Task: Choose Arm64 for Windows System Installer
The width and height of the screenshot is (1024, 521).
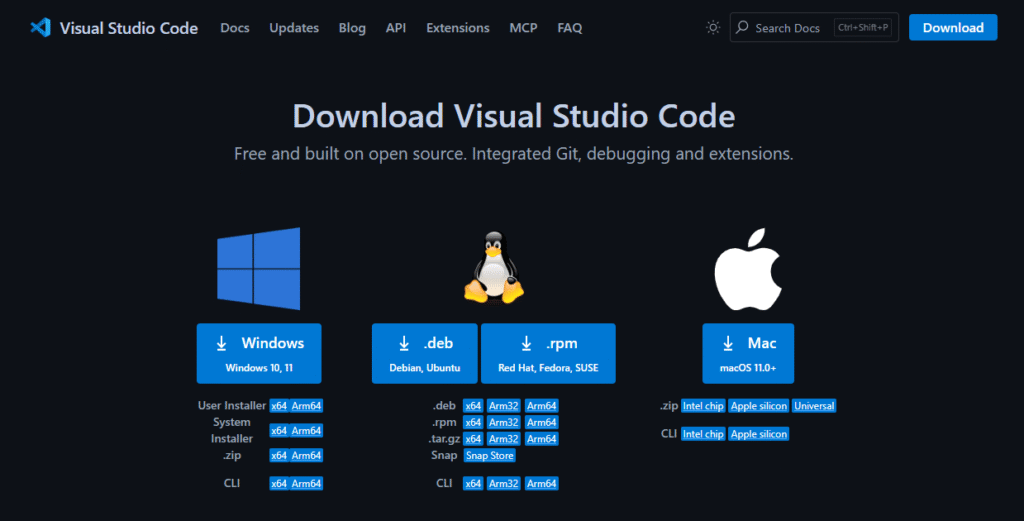Action: pyautogui.click(x=307, y=431)
